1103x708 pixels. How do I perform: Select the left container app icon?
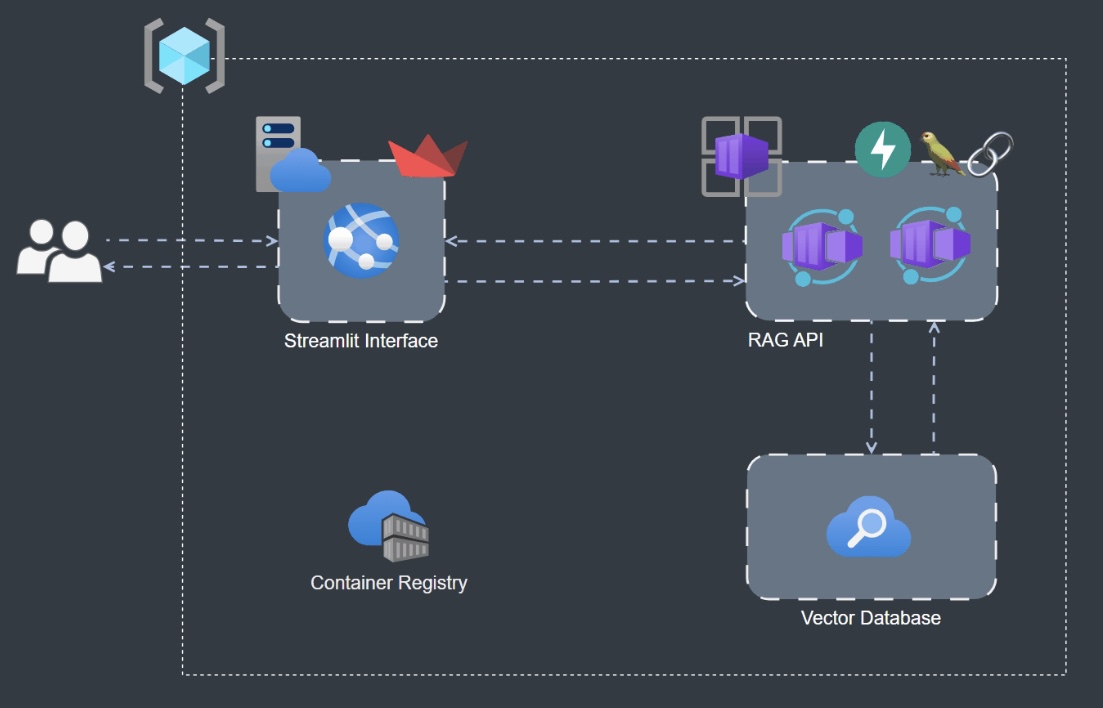(821, 246)
